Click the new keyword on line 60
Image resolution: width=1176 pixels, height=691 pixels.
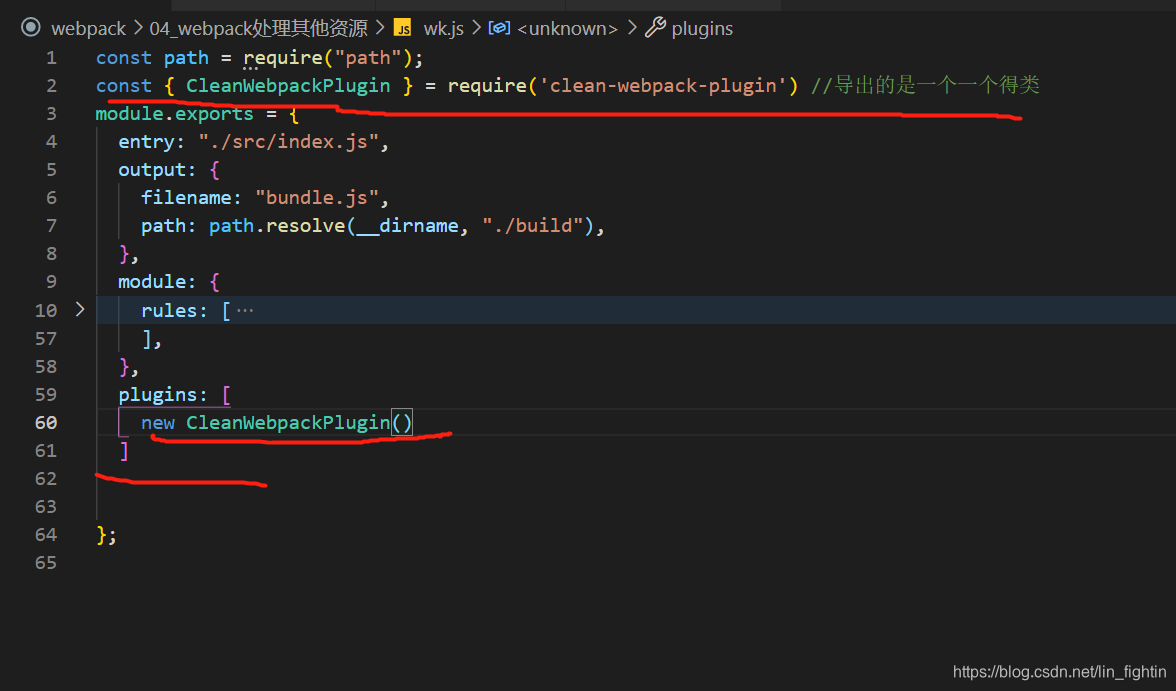[x=158, y=423]
